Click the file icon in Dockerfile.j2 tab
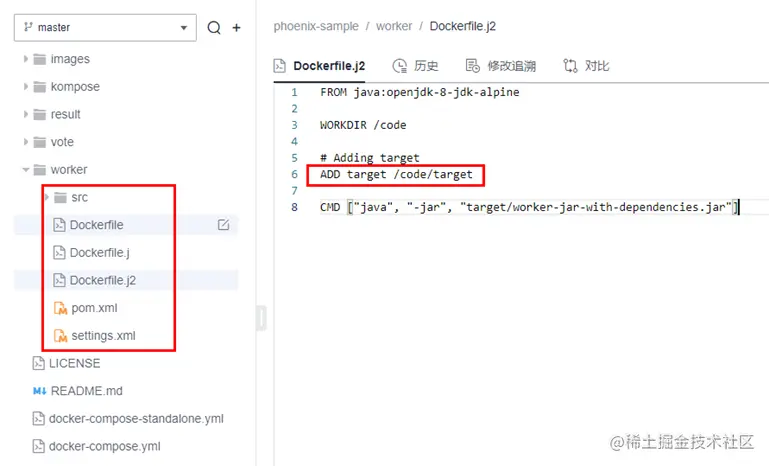The image size is (769, 466). 280,66
